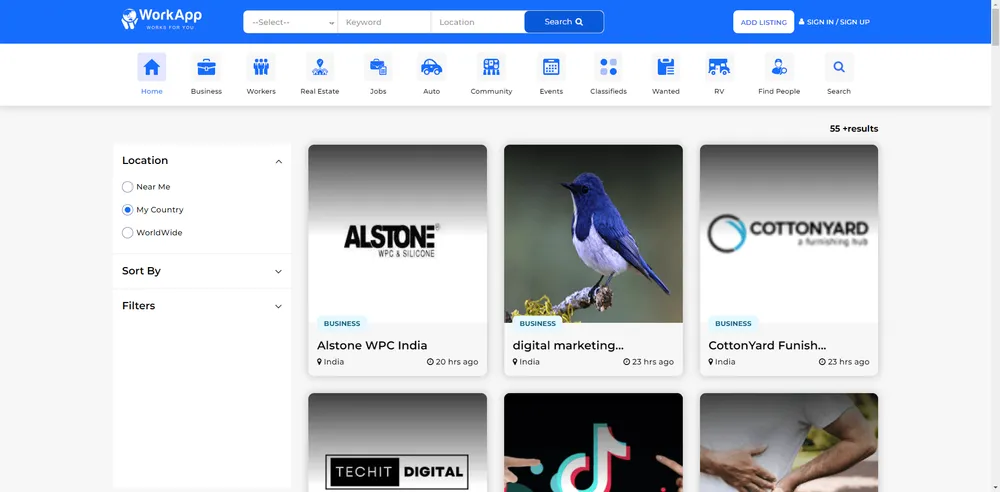Click the WorkApp logo
Image resolution: width=1000 pixels, height=492 pixels.
[161, 19]
